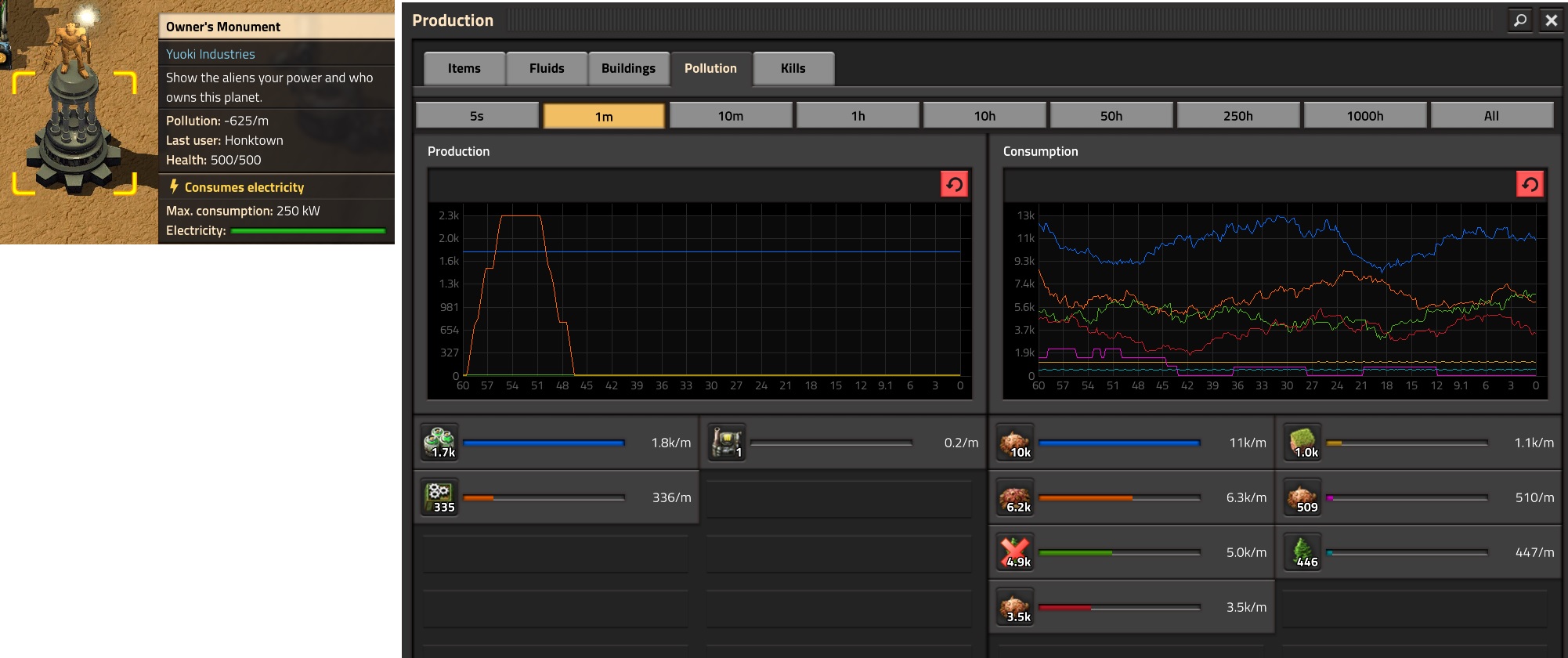Viewport: 1568px width, 658px height.
Task: Click the magnifier search icon in Production header
Action: coord(1520,20)
